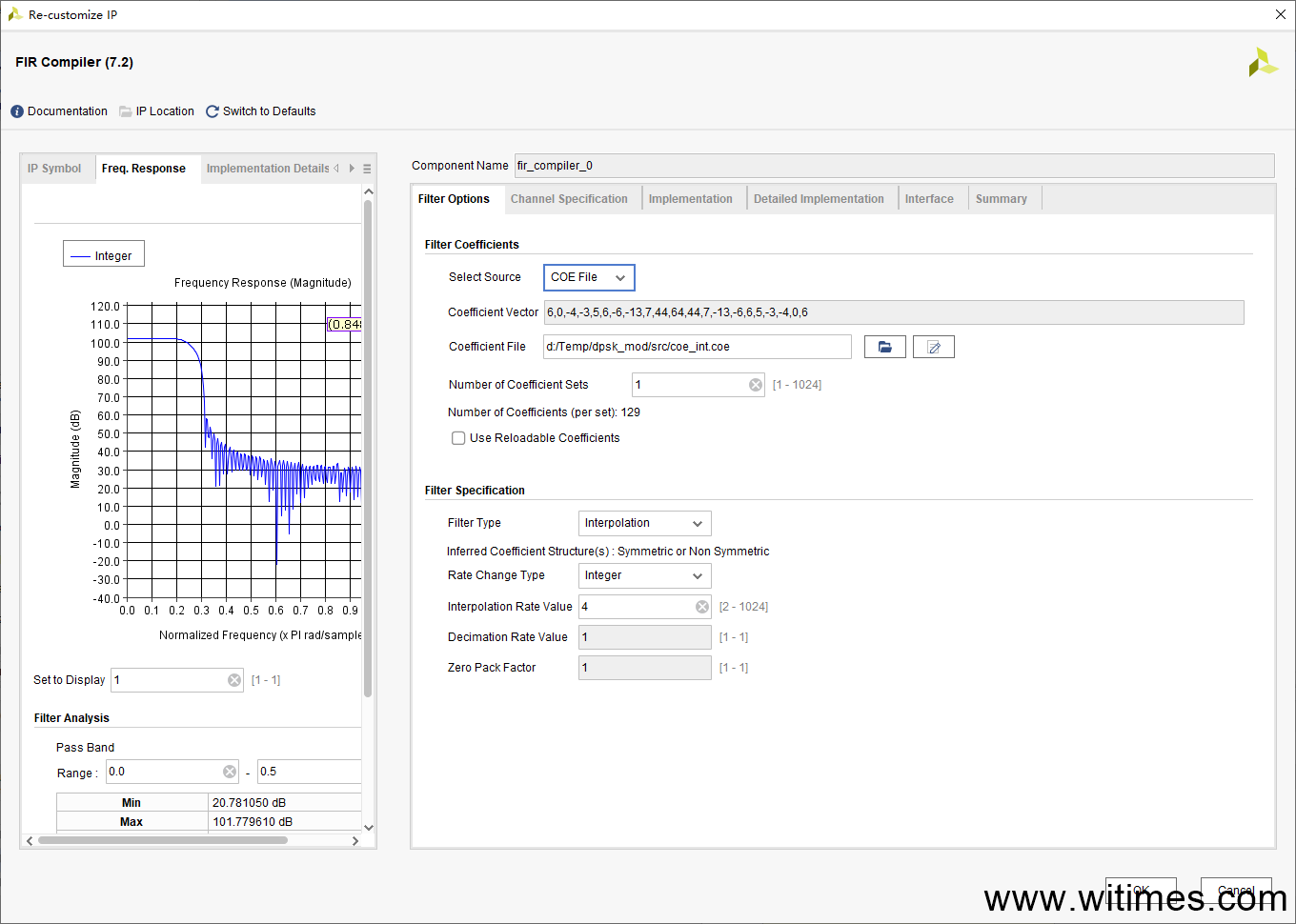
Task: Click horizontal scroll left arrow
Action: [30, 840]
